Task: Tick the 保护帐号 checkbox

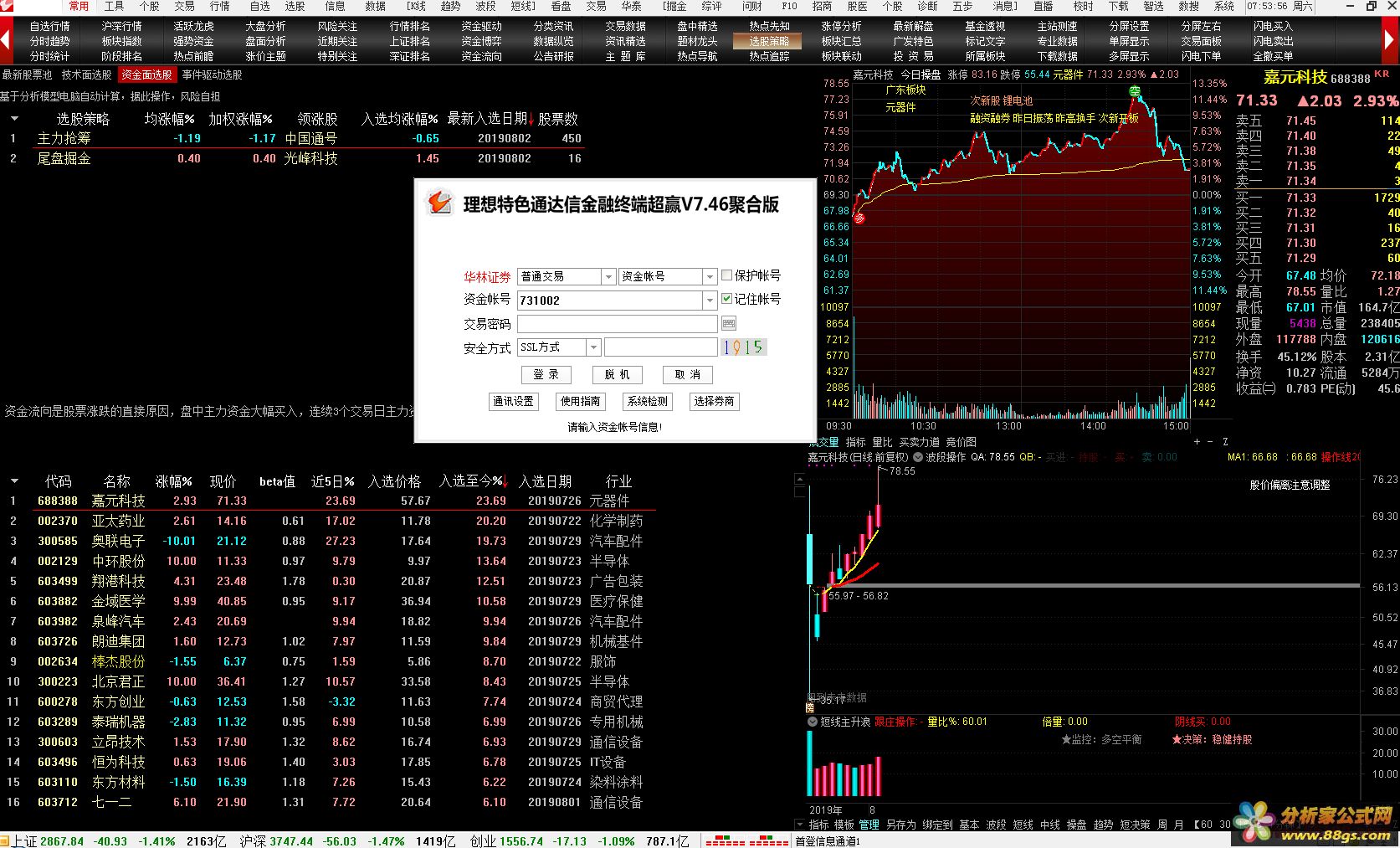Action: pyautogui.click(x=727, y=275)
